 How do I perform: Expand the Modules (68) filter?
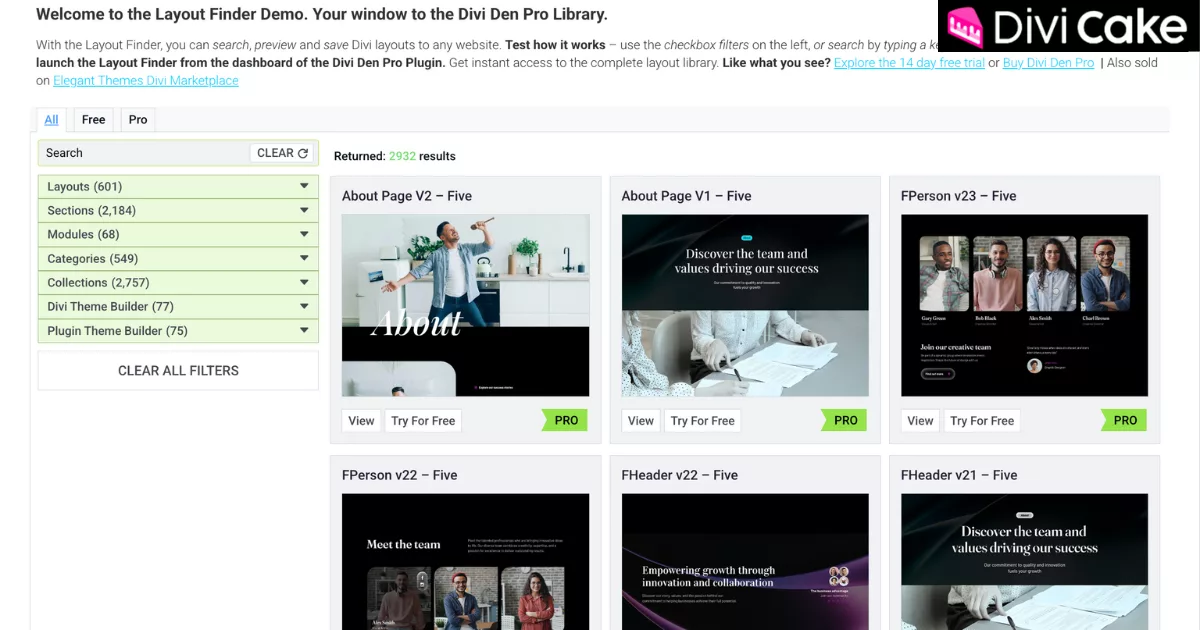pos(178,235)
